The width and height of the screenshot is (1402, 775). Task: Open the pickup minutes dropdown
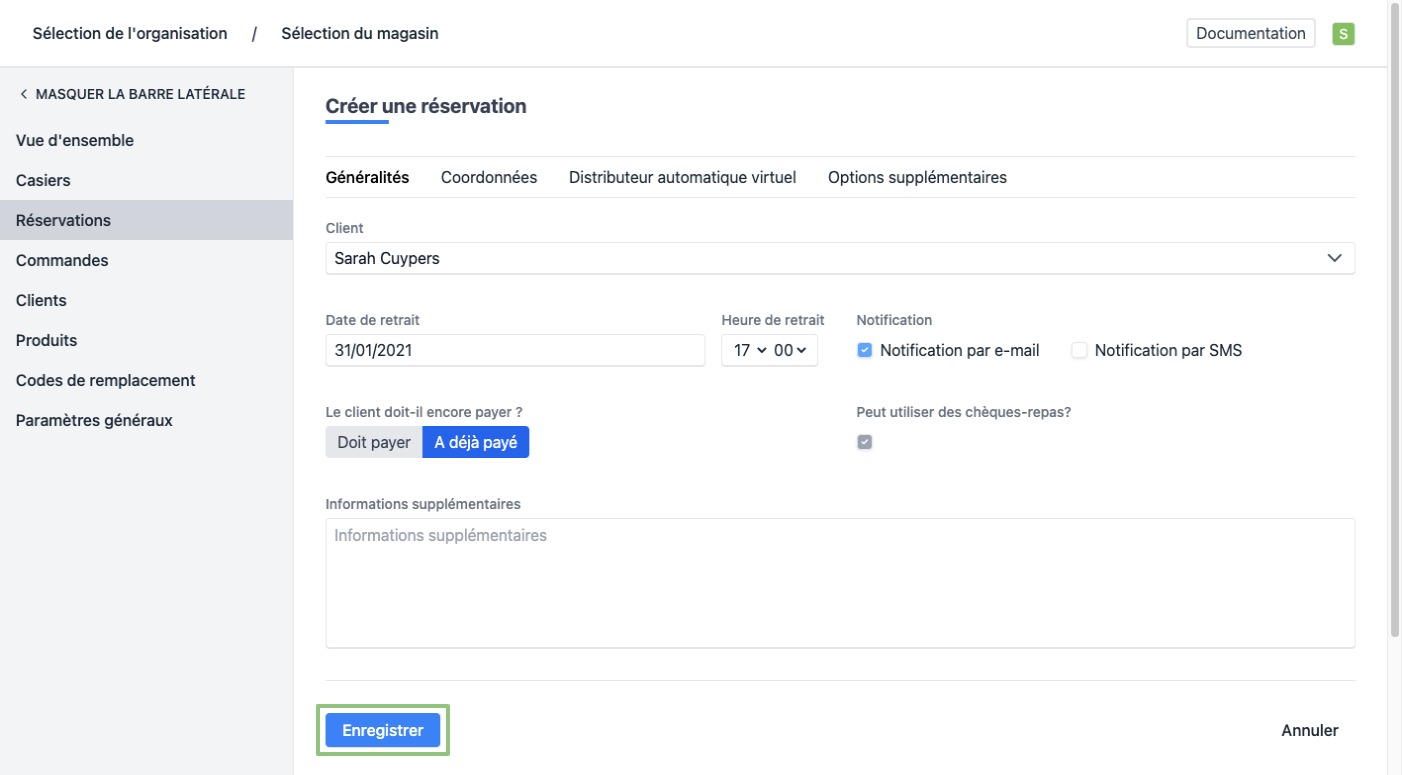791,350
